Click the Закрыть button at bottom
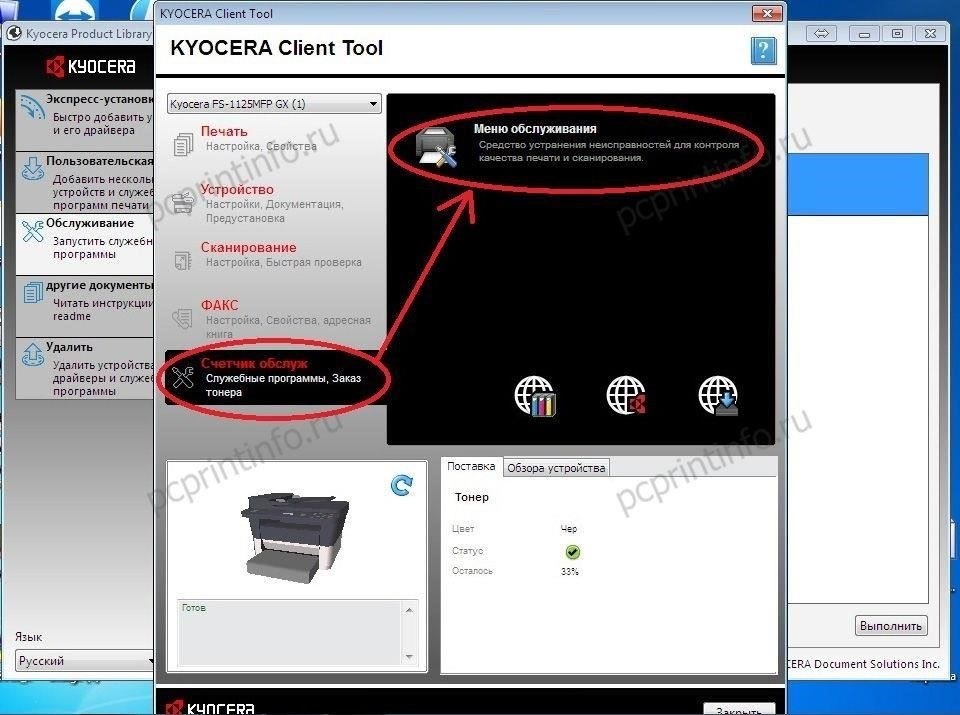 point(738,709)
